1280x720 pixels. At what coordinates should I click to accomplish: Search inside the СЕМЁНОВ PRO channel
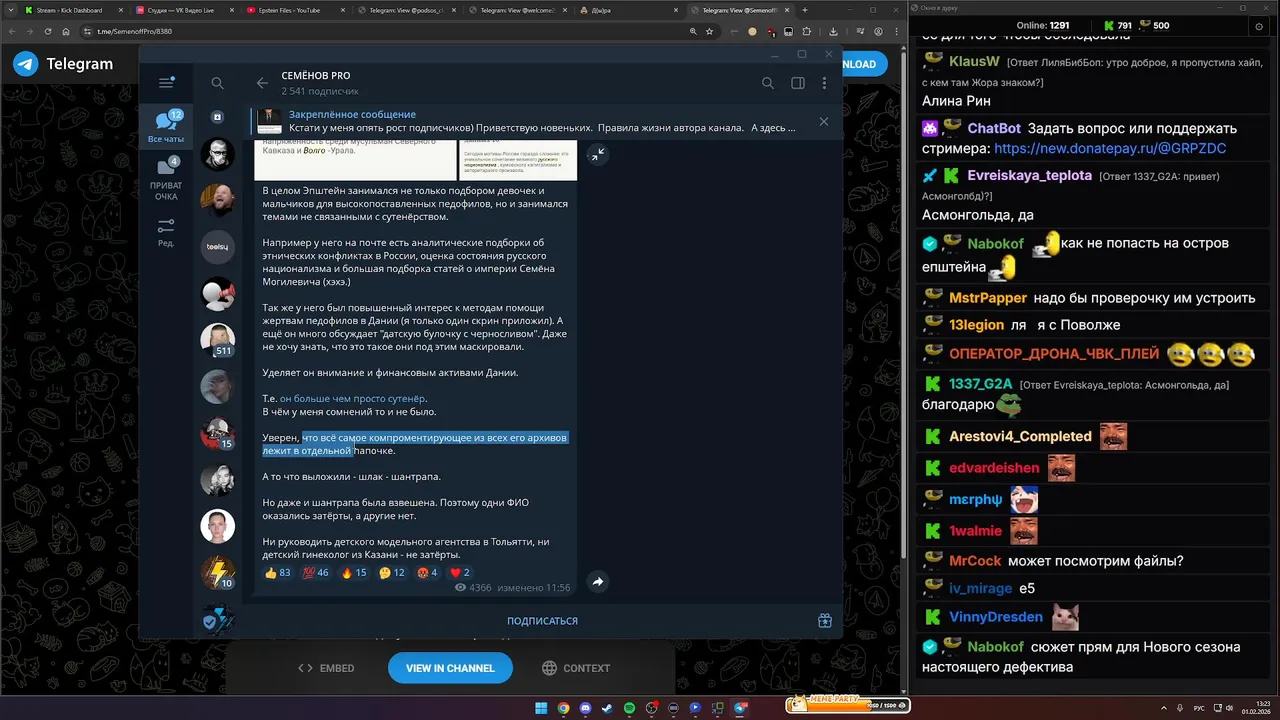(x=768, y=83)
